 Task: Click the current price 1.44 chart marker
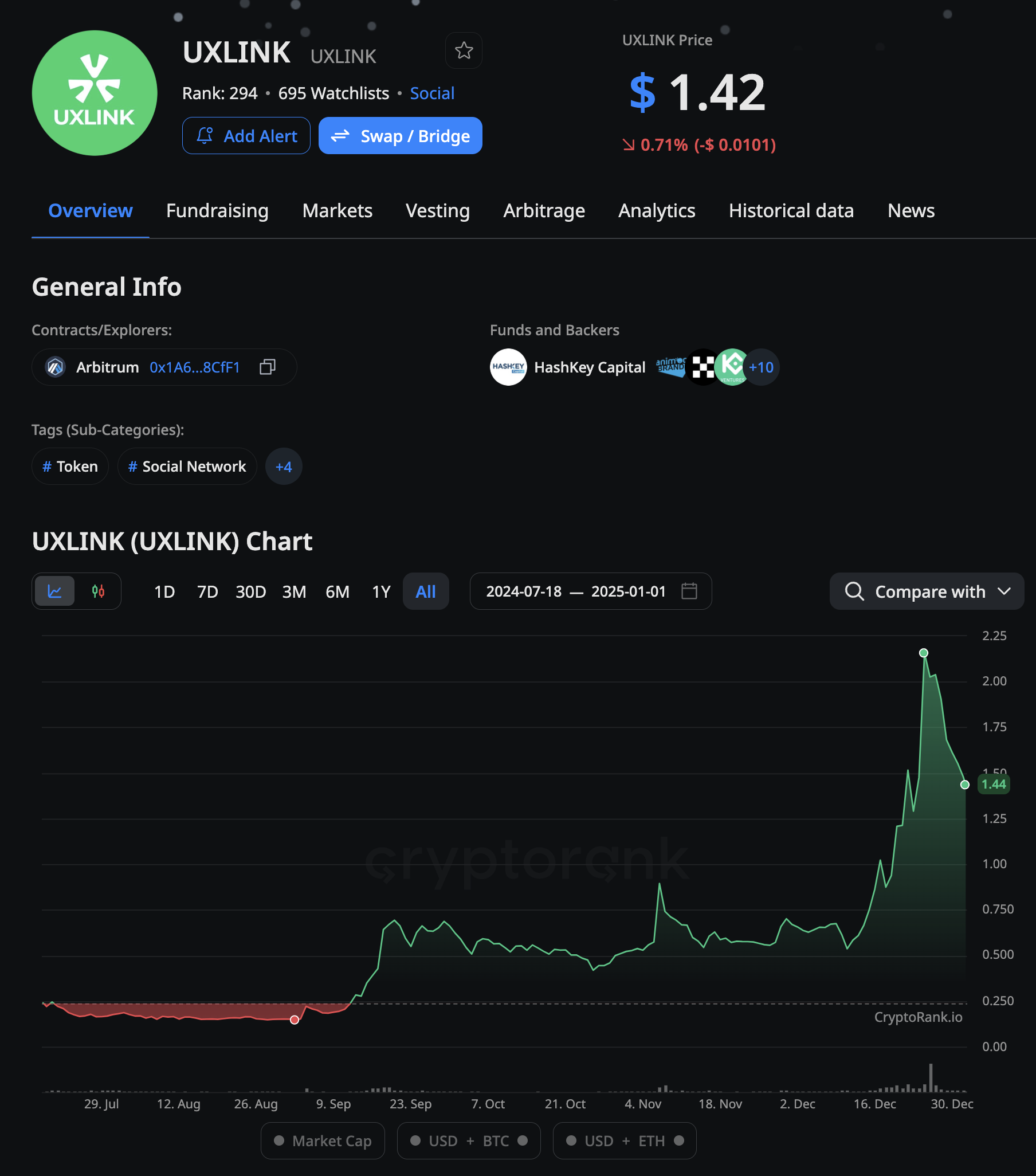[966, 785]
